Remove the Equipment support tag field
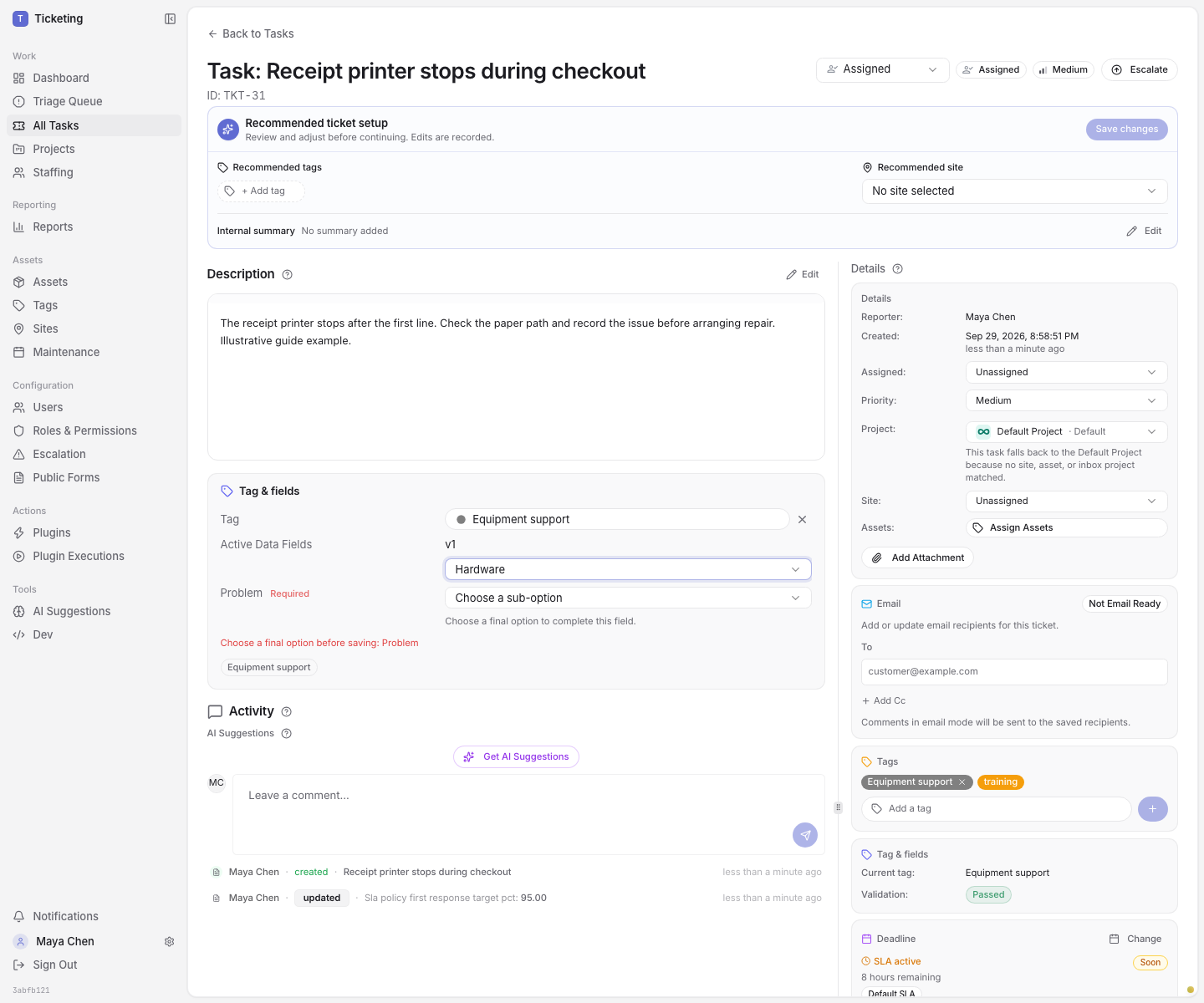Image resolution: width=1204 pixels, height=1003 pixels. 802,519
